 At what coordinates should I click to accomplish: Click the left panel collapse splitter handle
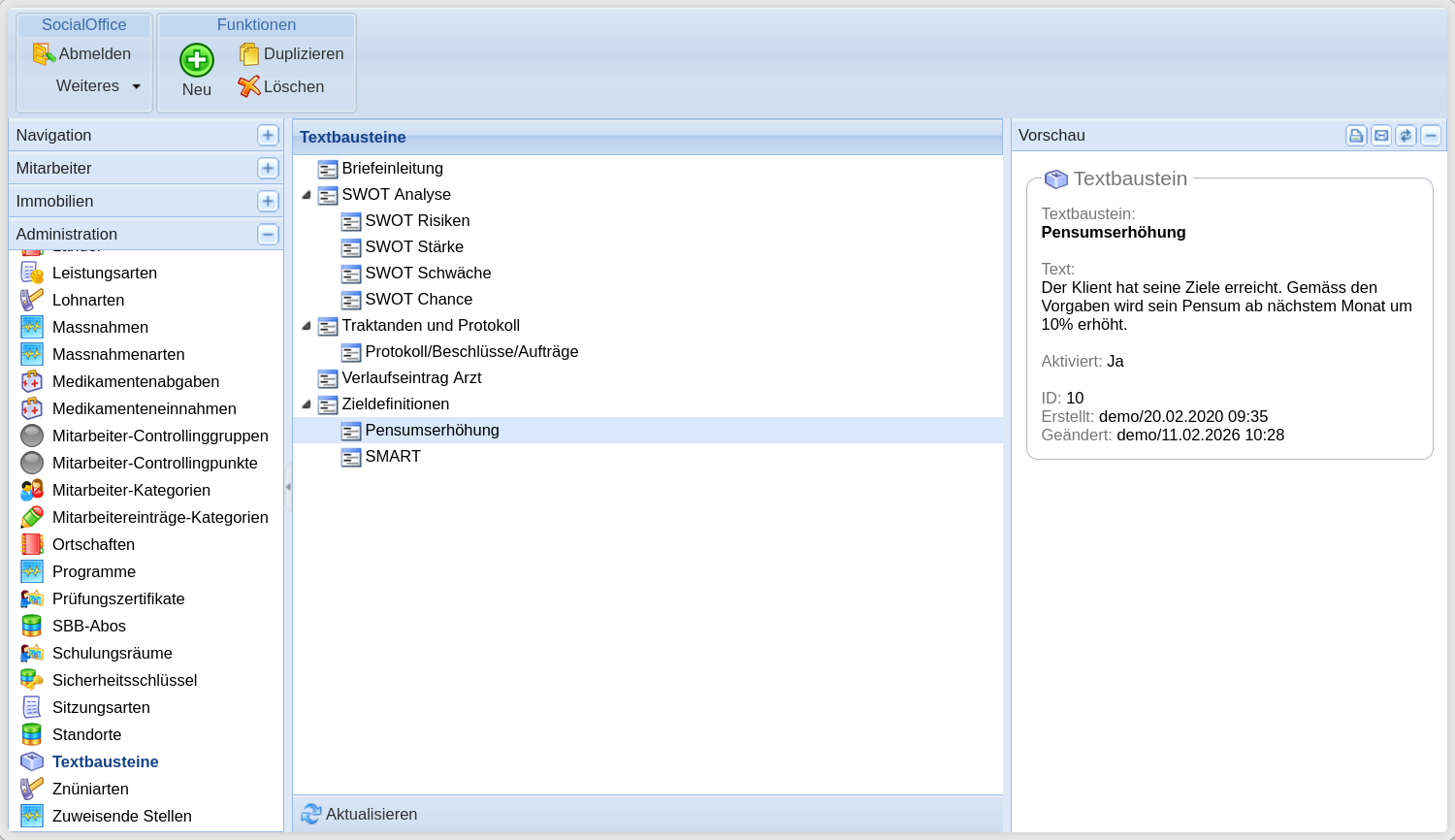[288, 487]
